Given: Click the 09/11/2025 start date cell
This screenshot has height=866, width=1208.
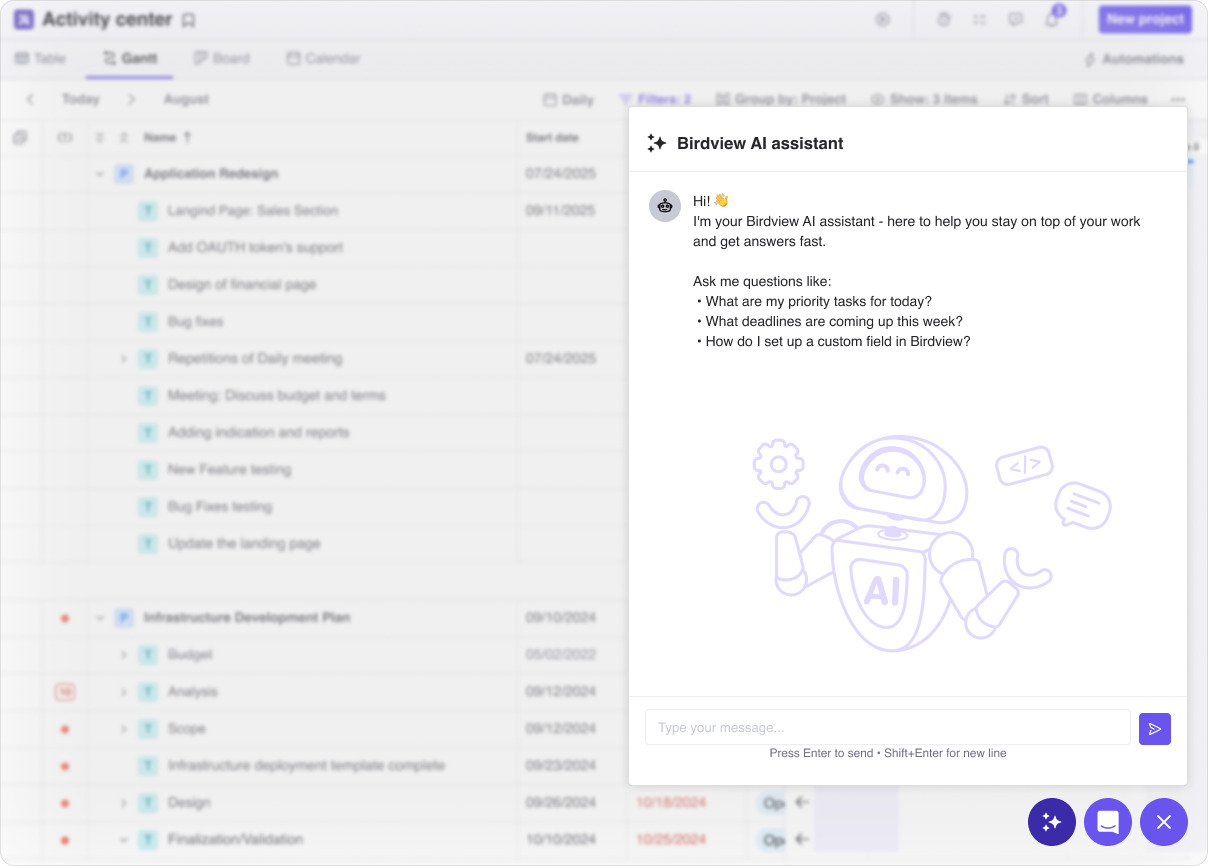Looking at the screenshot, I should pyautogui.click(x=561, y=211).
